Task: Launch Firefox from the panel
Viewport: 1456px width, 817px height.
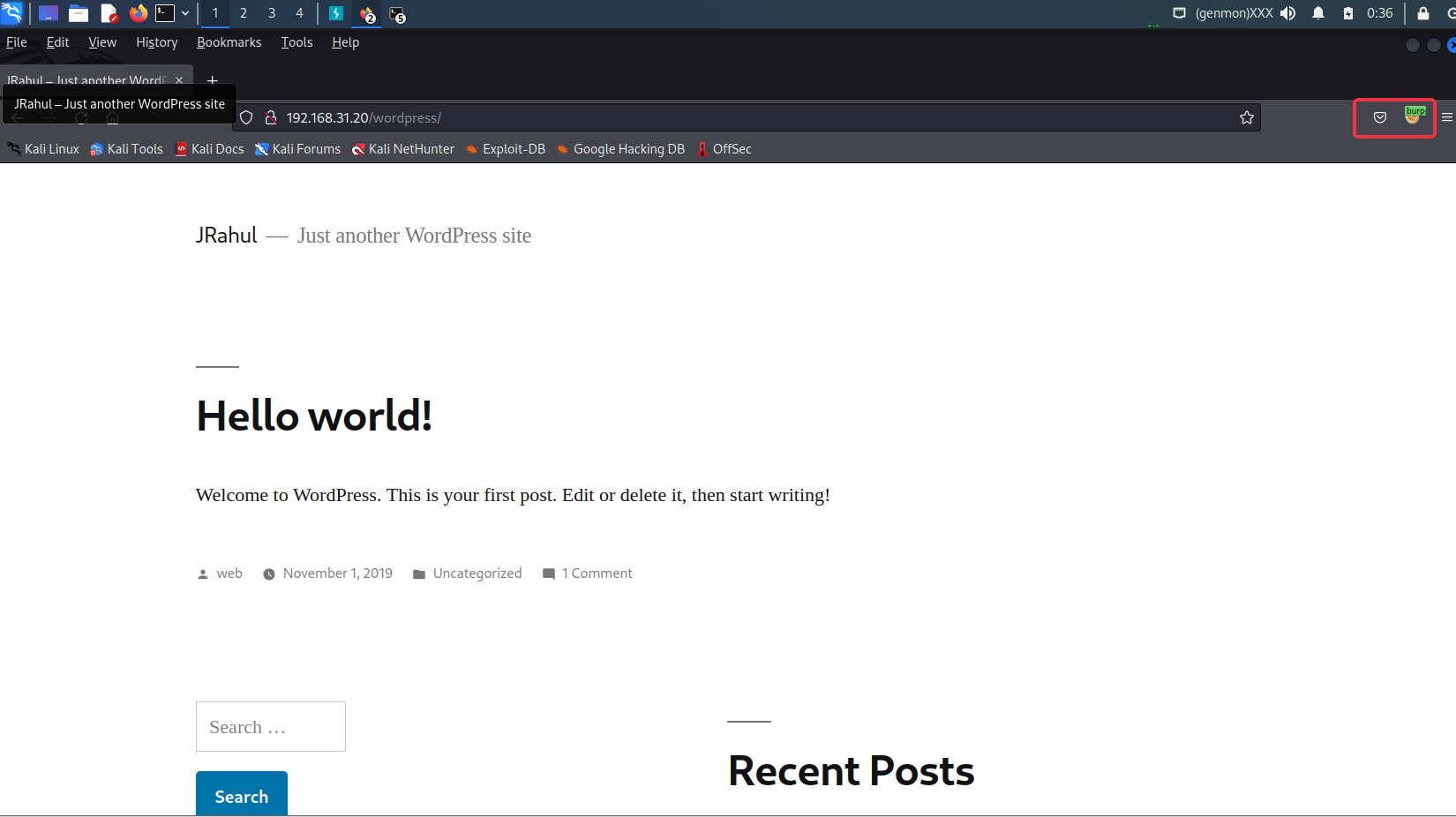Action: (x=139, y=13)
